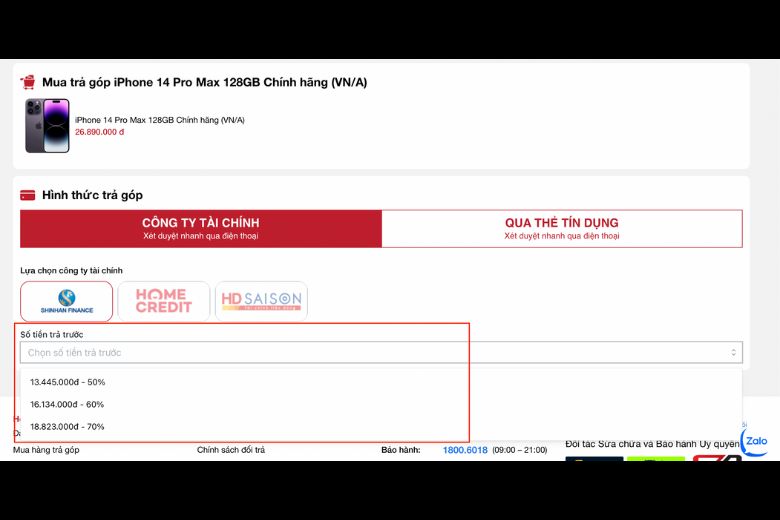Viewport: 780px width, 520px height.
Task: Click the price 26.890.000 đ
Action: (x=99, y=132)
